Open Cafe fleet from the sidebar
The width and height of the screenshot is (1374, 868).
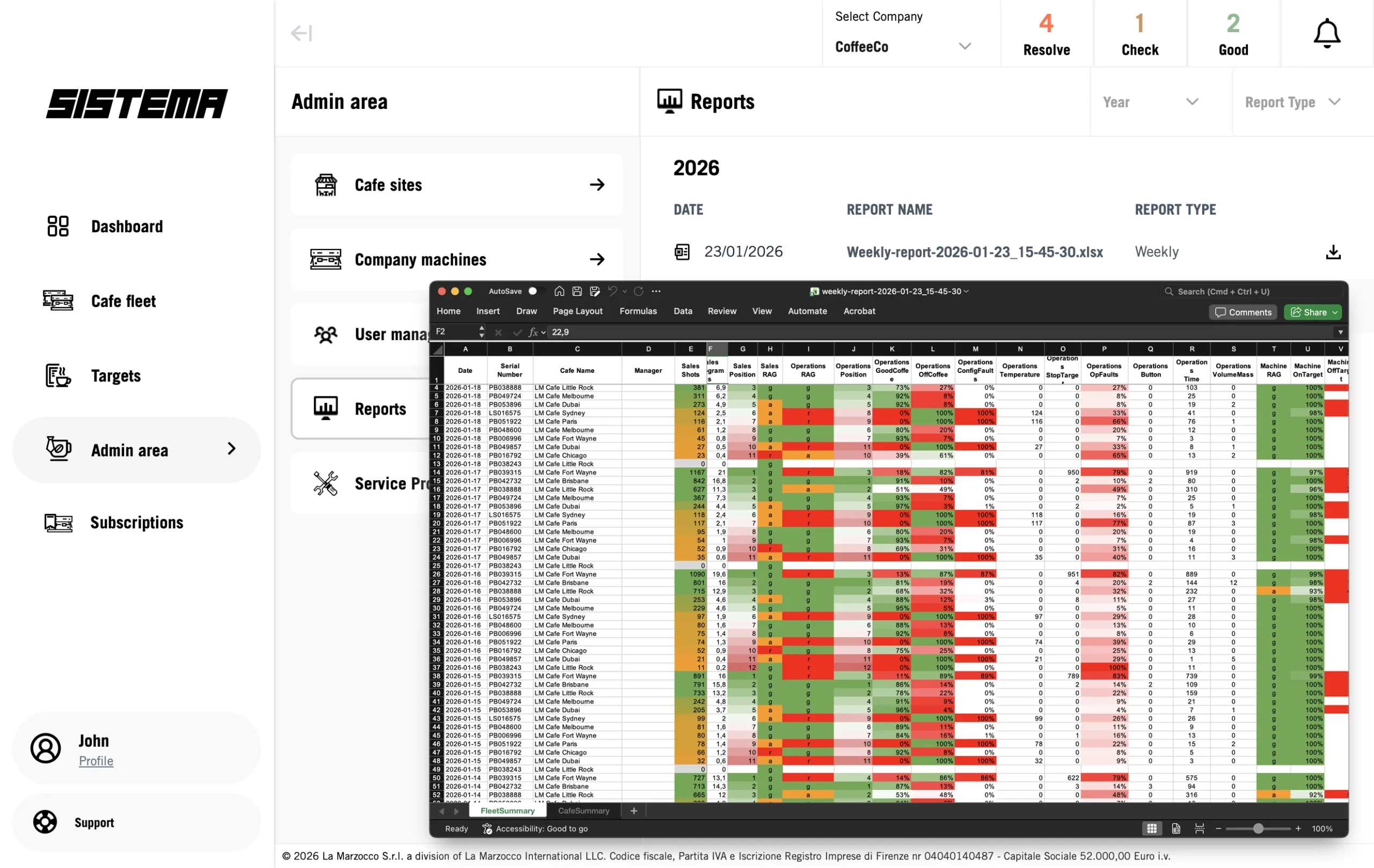coord(123,300)
